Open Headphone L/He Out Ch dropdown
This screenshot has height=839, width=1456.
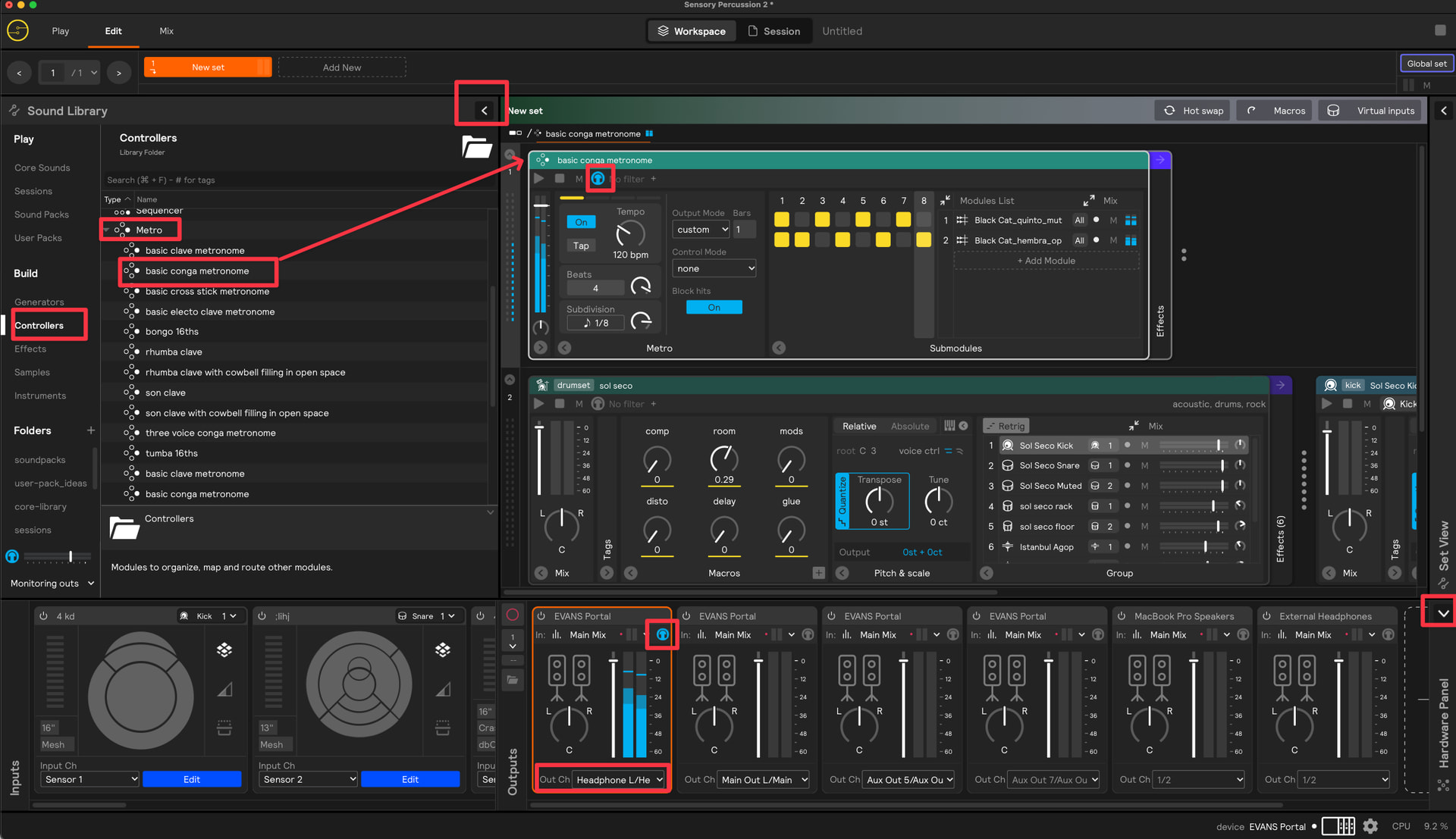(x=619, y=780)
